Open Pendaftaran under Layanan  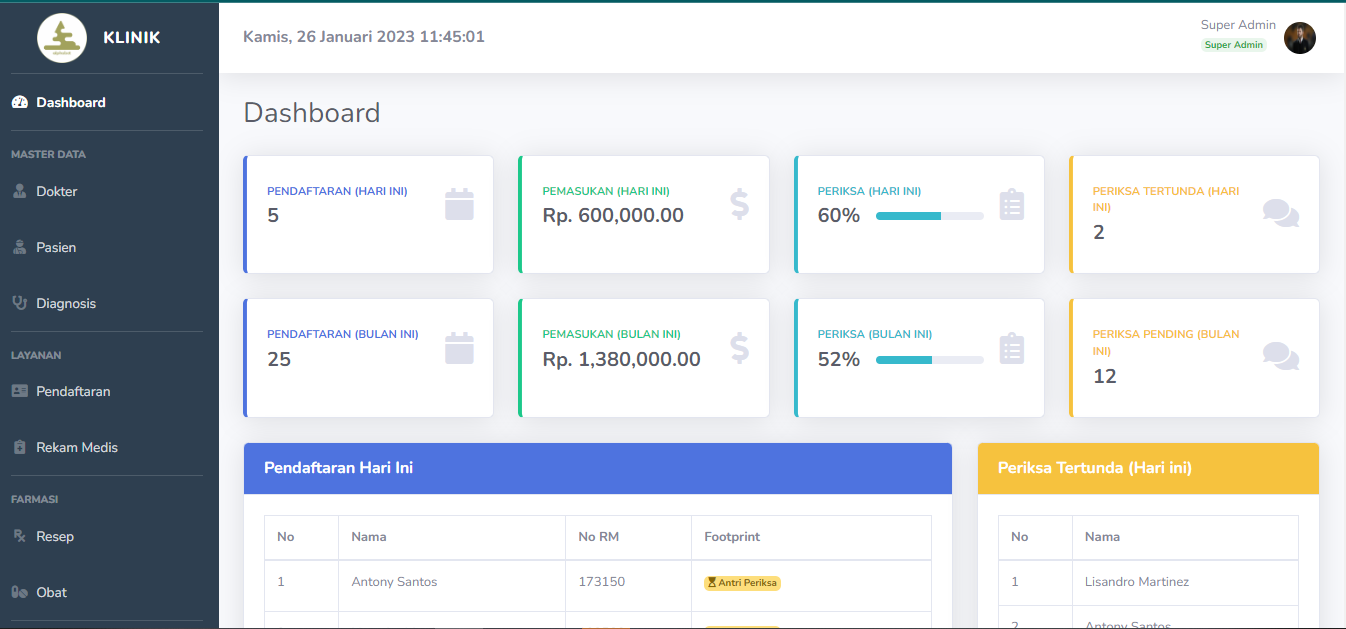(73, 391)
